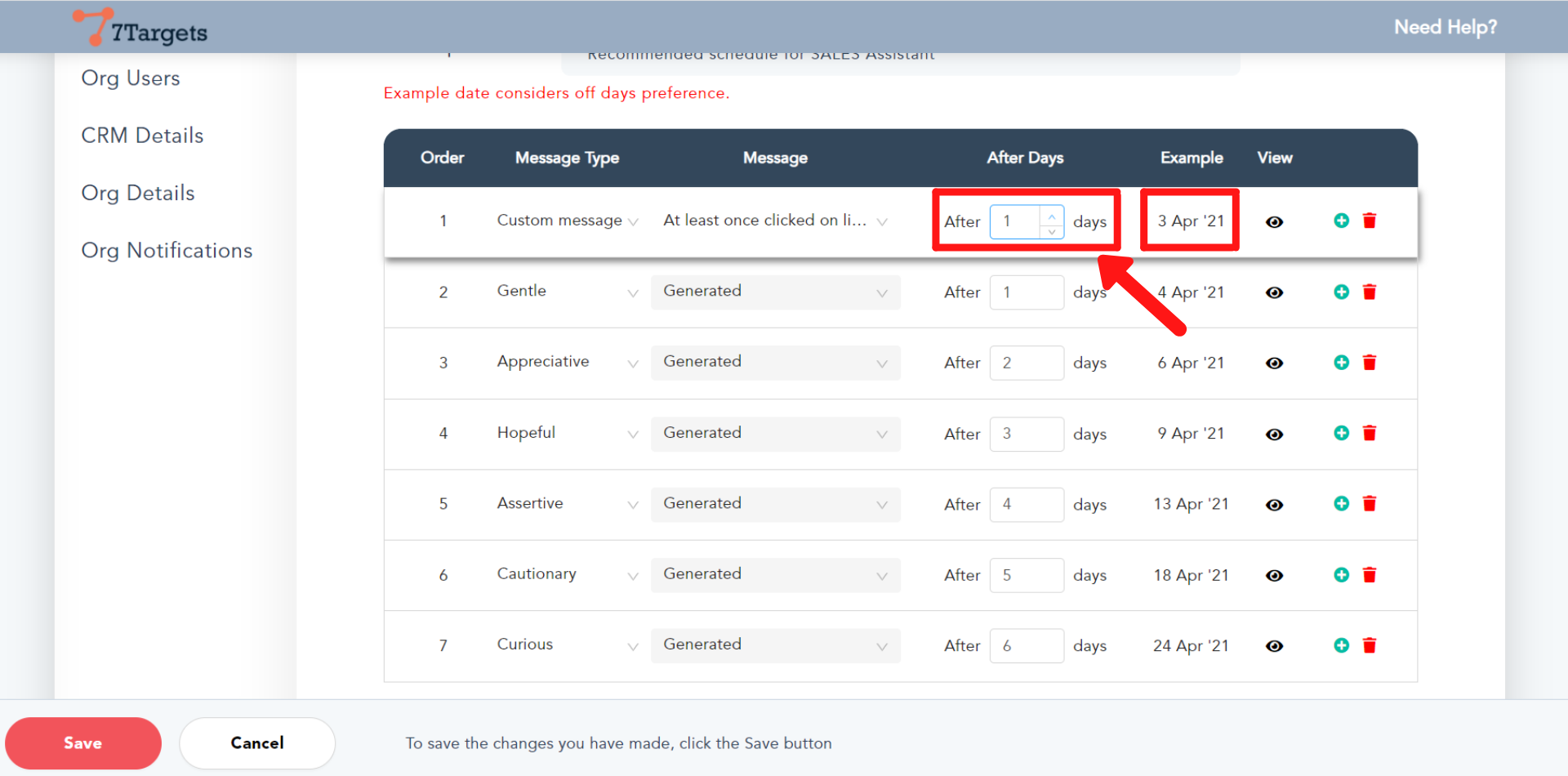
Task: View the Generated message for Cautionary
Action: [x=1275, y=575]
